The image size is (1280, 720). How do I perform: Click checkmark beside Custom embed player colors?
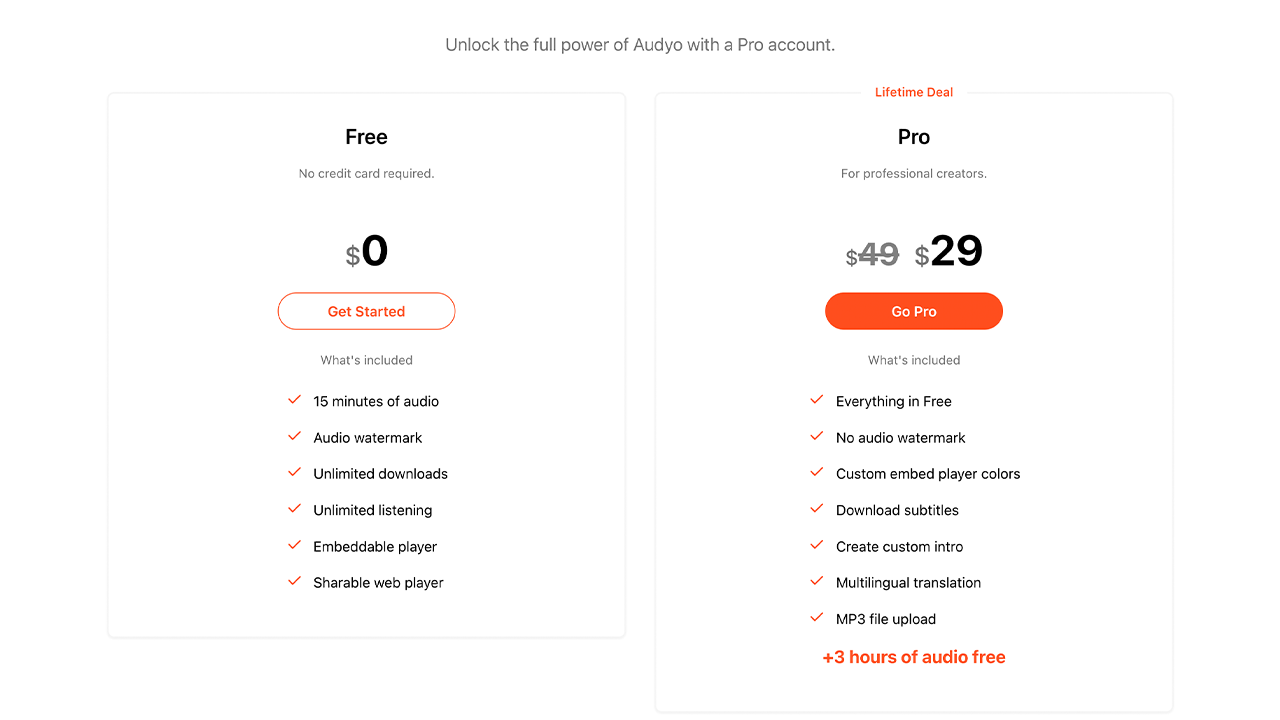pyautogui.click(x=817, y=472)
